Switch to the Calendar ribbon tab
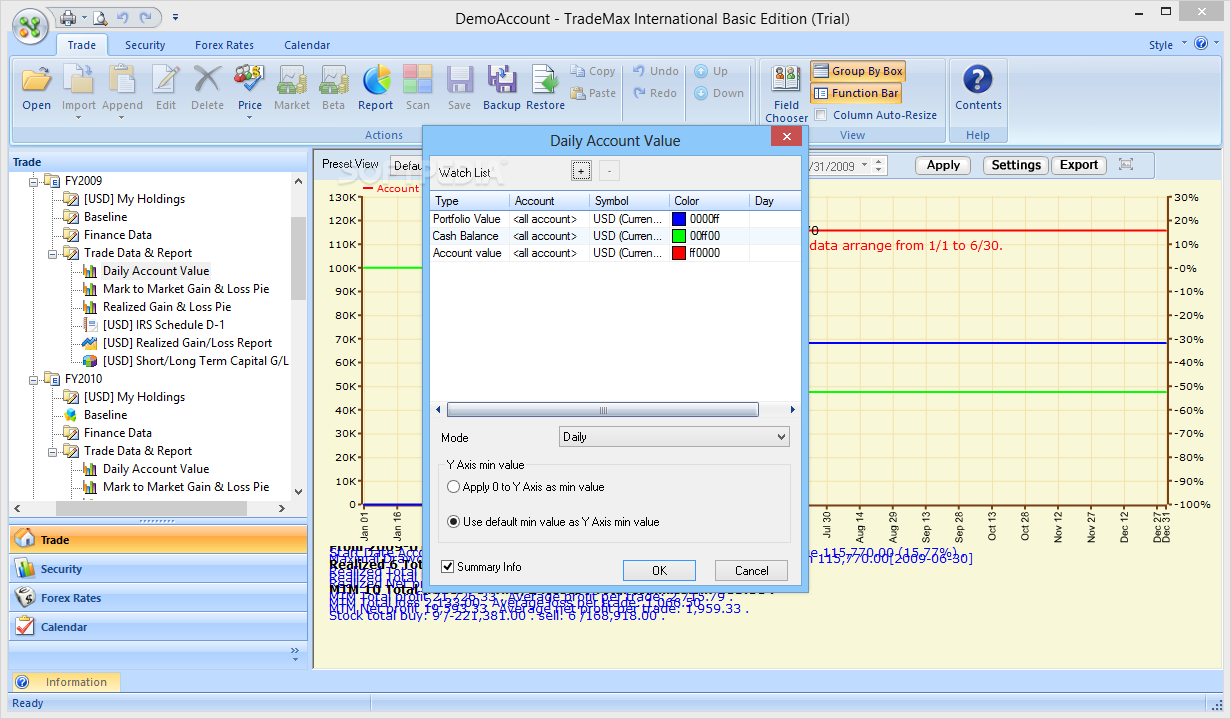The image size is (1231, 719). click(306, 45)
